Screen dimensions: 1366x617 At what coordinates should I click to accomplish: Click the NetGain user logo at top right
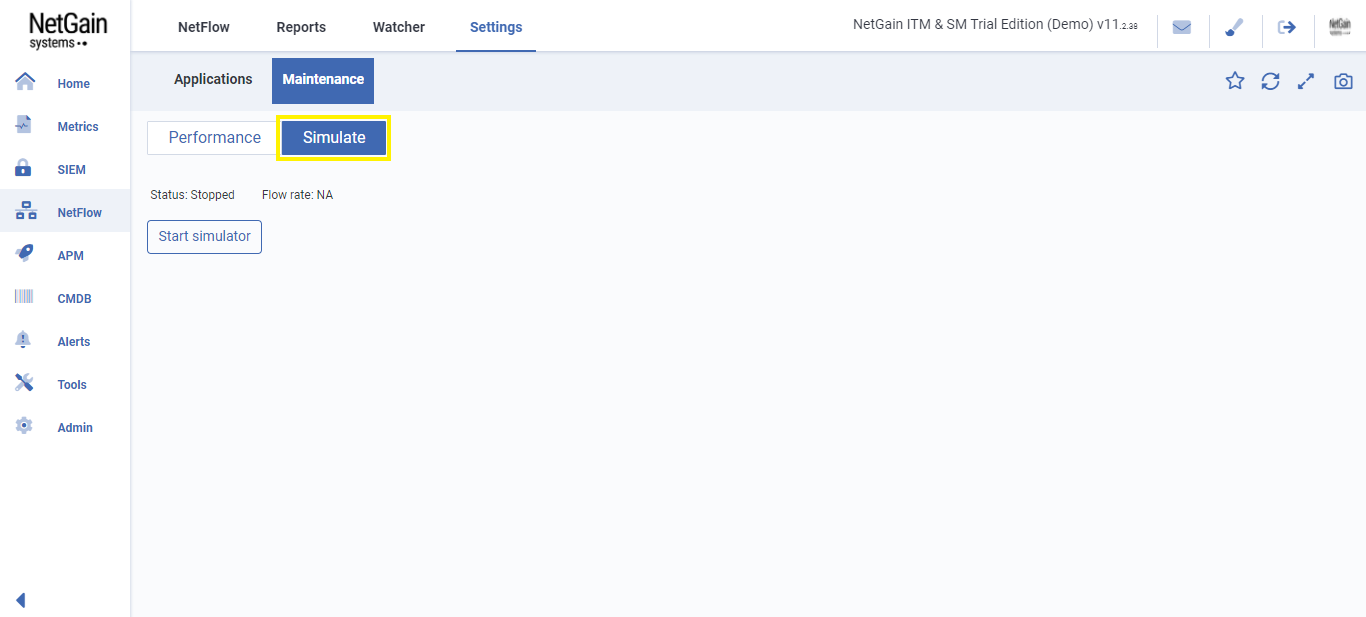coord(1340,27)
